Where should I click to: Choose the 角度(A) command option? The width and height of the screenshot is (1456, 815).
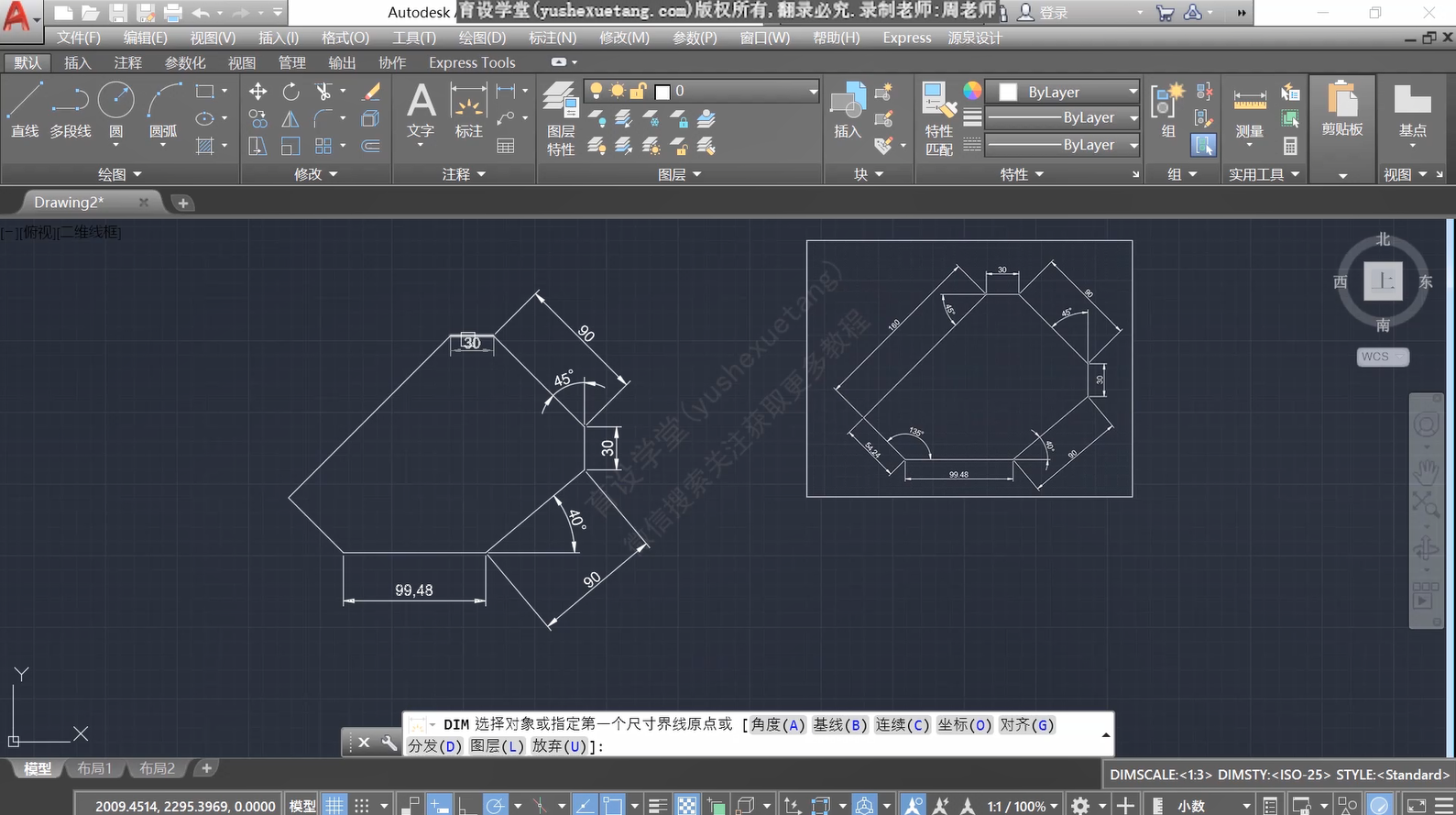click(778, 724)
